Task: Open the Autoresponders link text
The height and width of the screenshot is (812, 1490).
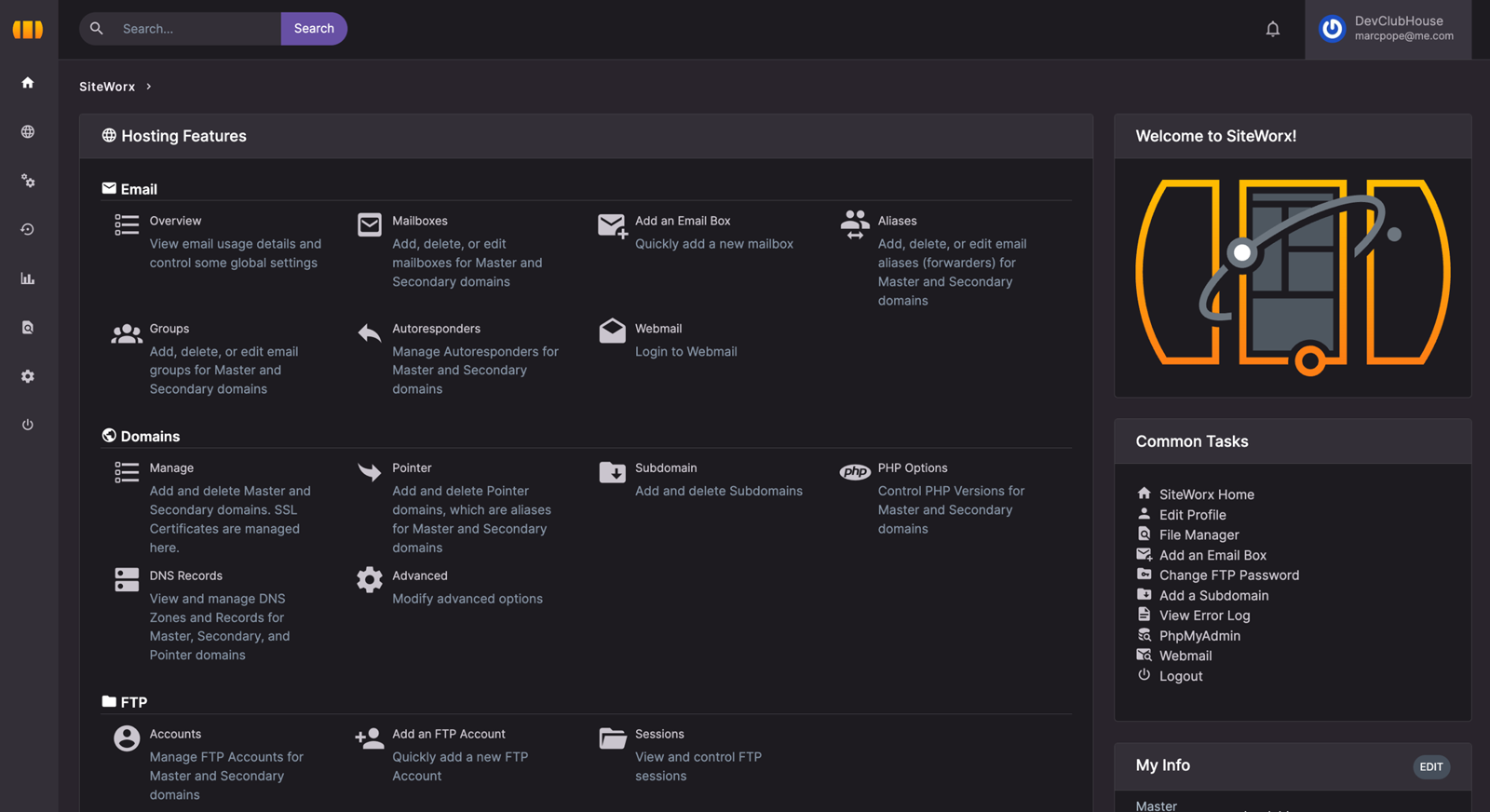Action: click(437, 330)
